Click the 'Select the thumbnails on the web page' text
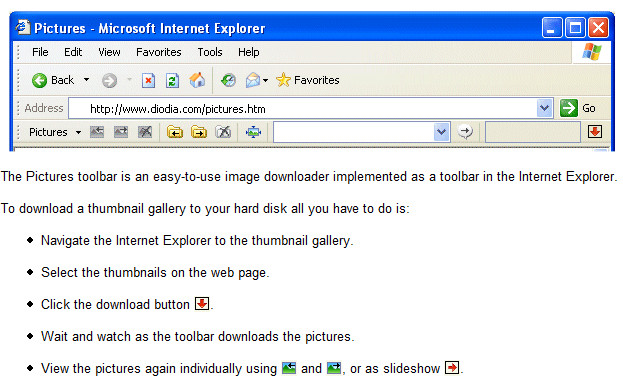 coord(155,272)
